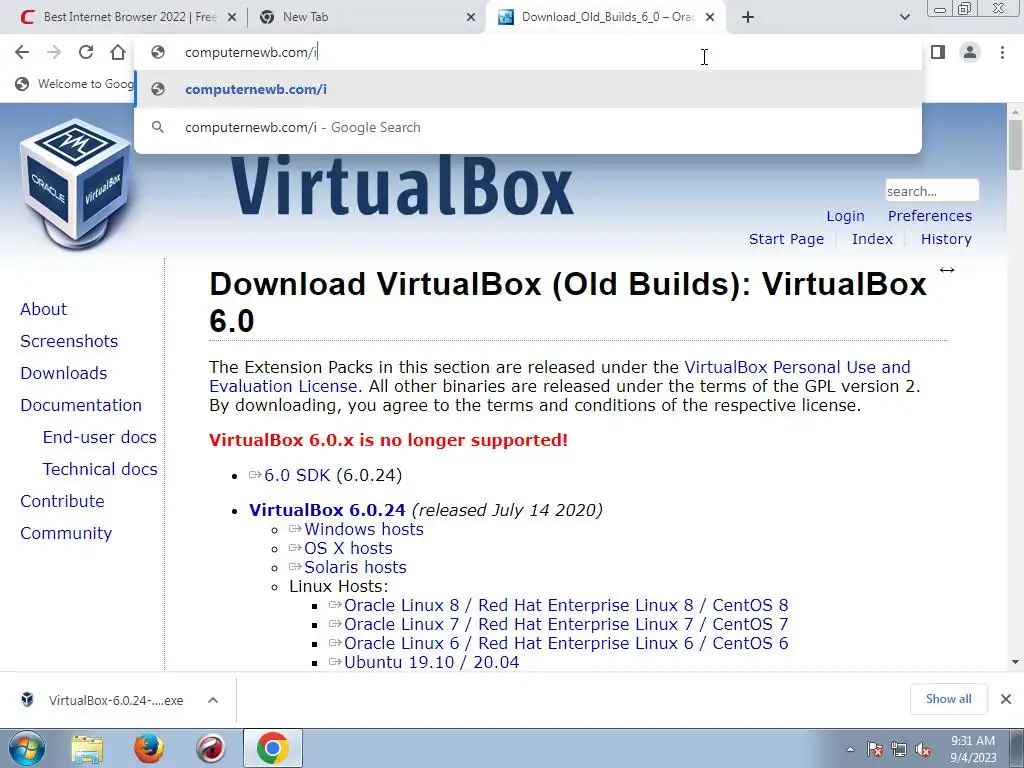1024x768 pixels.
Task: Select the computernewb.com/i URL suggestion
Action: click(x=528, y=89)
